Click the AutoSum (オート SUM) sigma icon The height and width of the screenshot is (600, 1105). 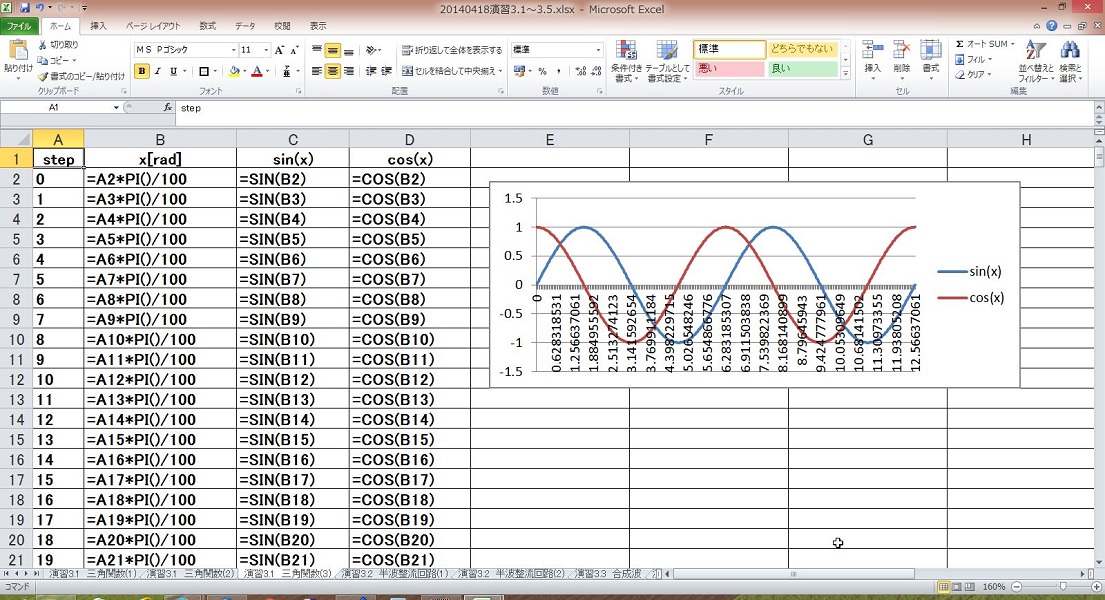pyautogui.click(x=960, y=44)
